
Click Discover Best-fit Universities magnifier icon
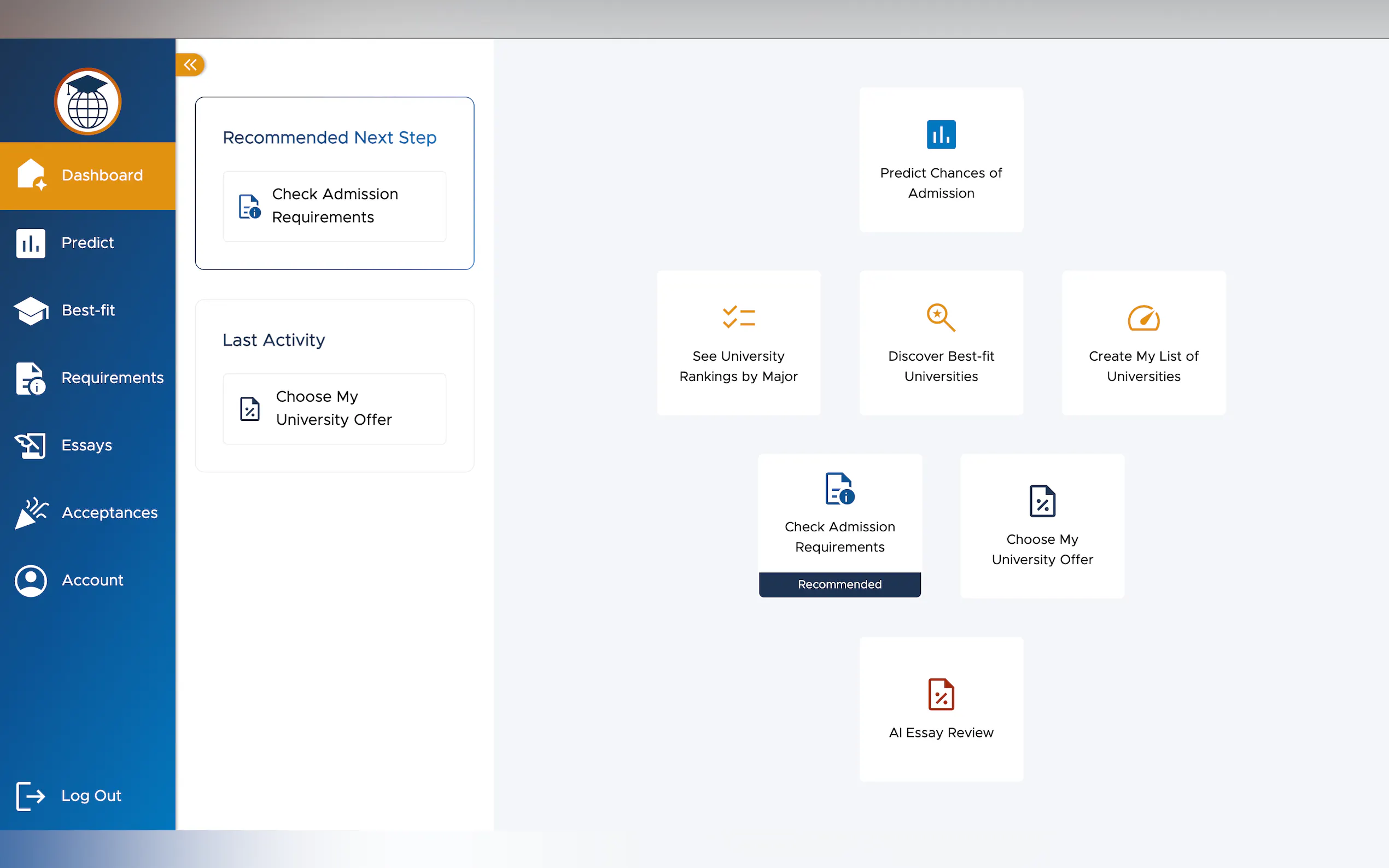click(941, 318)
